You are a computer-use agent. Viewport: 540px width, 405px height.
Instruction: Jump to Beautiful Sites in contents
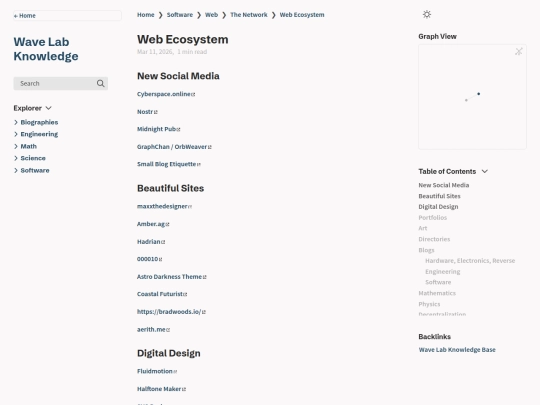point(439,196)
